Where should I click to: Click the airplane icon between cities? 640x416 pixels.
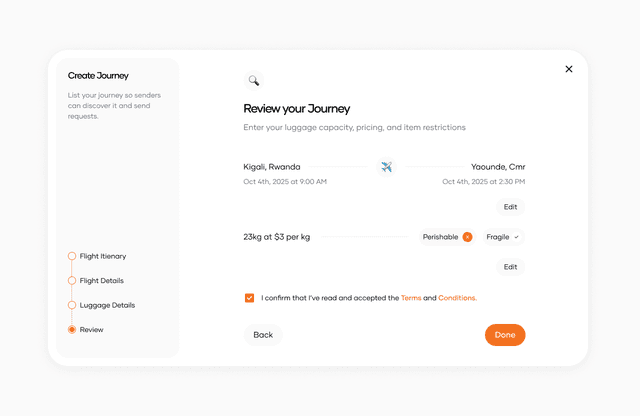coord(387,167)
